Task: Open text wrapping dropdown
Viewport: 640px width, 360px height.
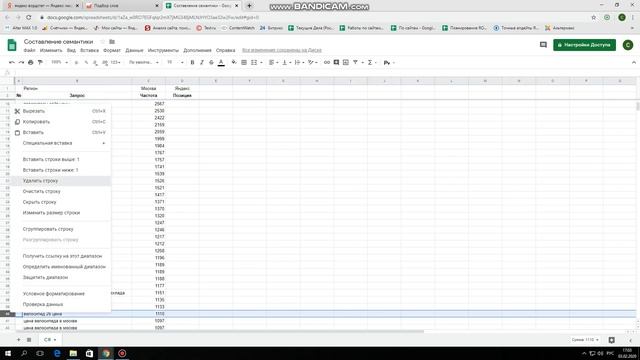Action: point(299,62)
